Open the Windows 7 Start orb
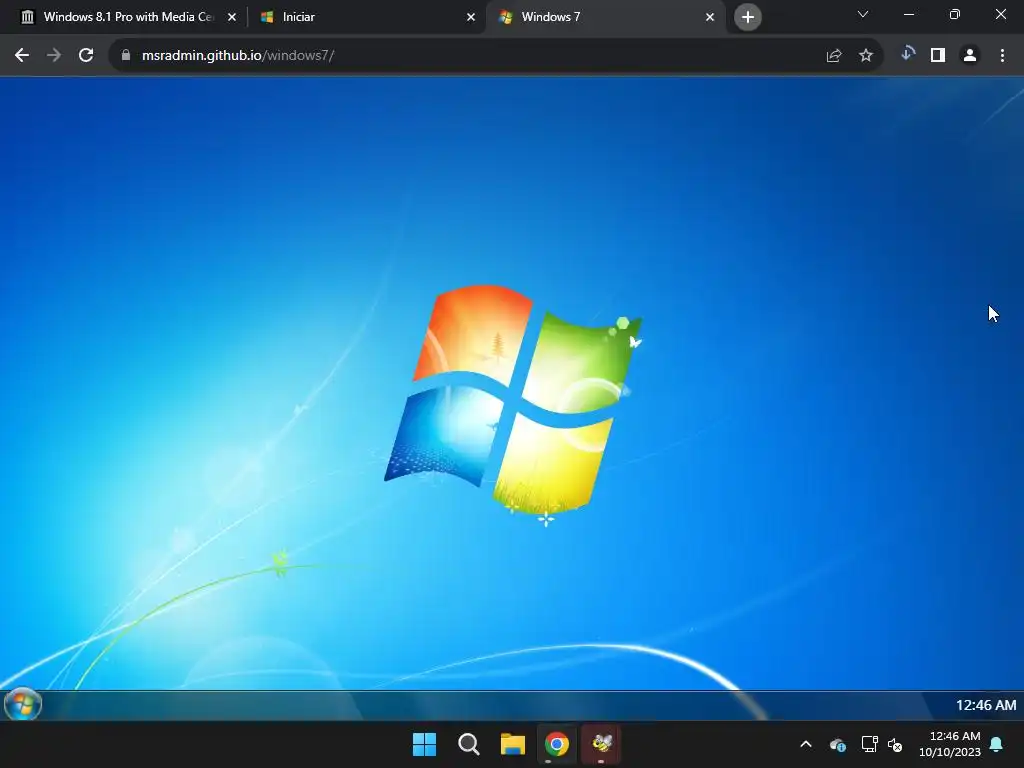 pos(23,705)
